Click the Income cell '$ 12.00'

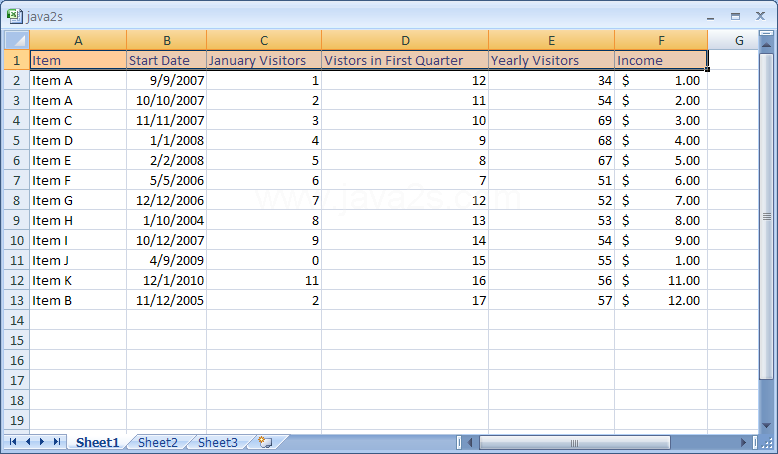click(661, 300)
